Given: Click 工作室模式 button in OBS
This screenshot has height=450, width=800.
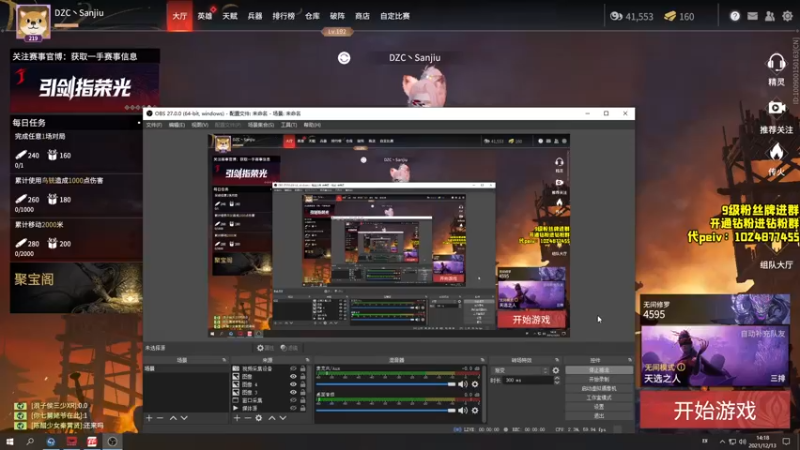Looking at the screenshot, I should click(599, 397).
